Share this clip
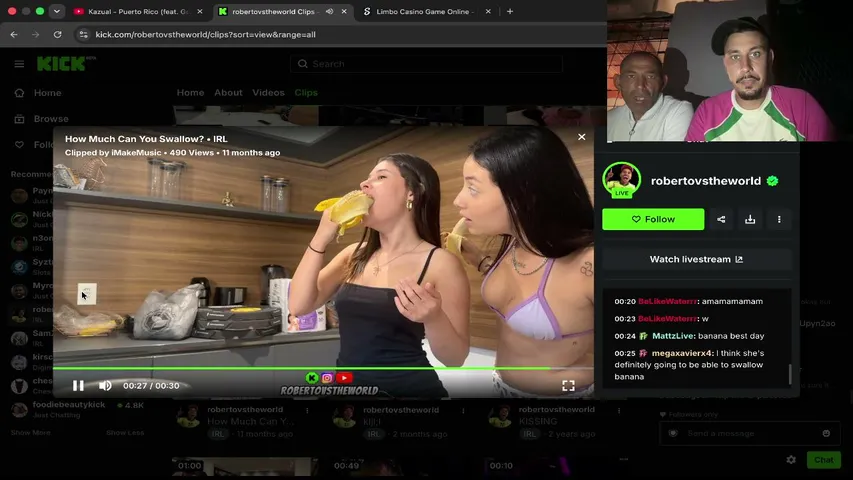The width and height of the screenshot is (853, 480). click(721, 219)
